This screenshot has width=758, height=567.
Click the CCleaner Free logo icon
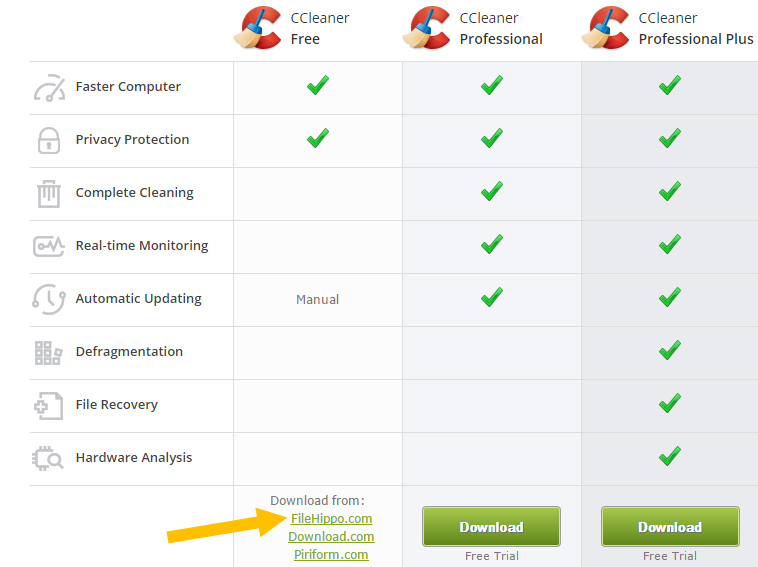[258, 28]
